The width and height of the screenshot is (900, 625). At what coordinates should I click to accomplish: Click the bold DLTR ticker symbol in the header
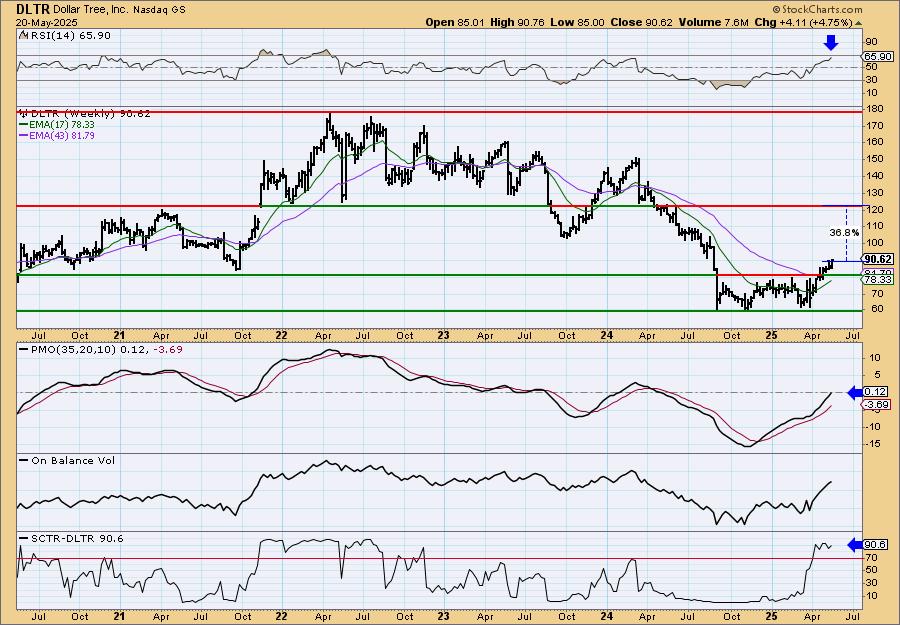[33, 9]
